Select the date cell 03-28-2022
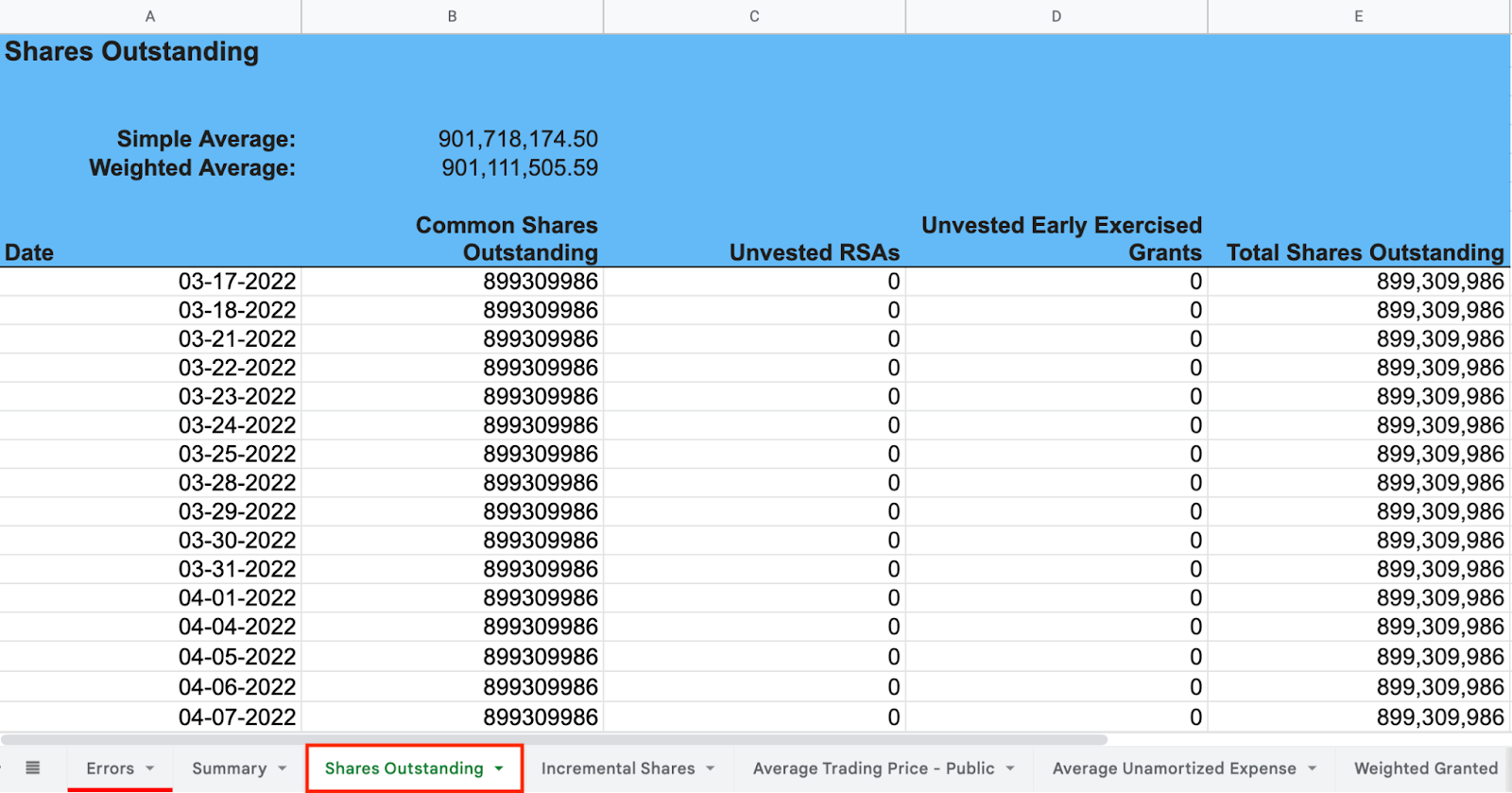1512x793 pixels. (150, 483)
